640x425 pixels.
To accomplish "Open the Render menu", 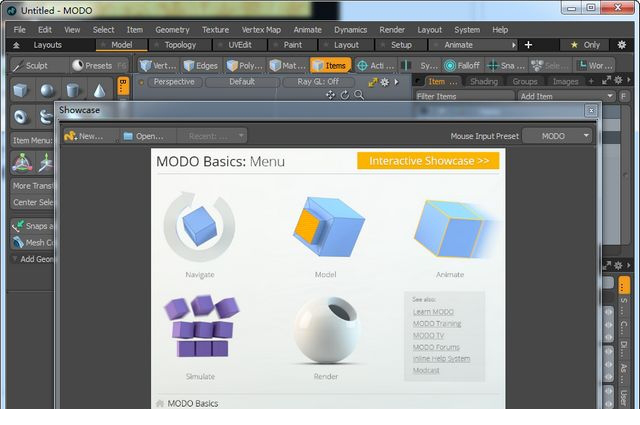I will pyautogui.click(x=392, y=30).
